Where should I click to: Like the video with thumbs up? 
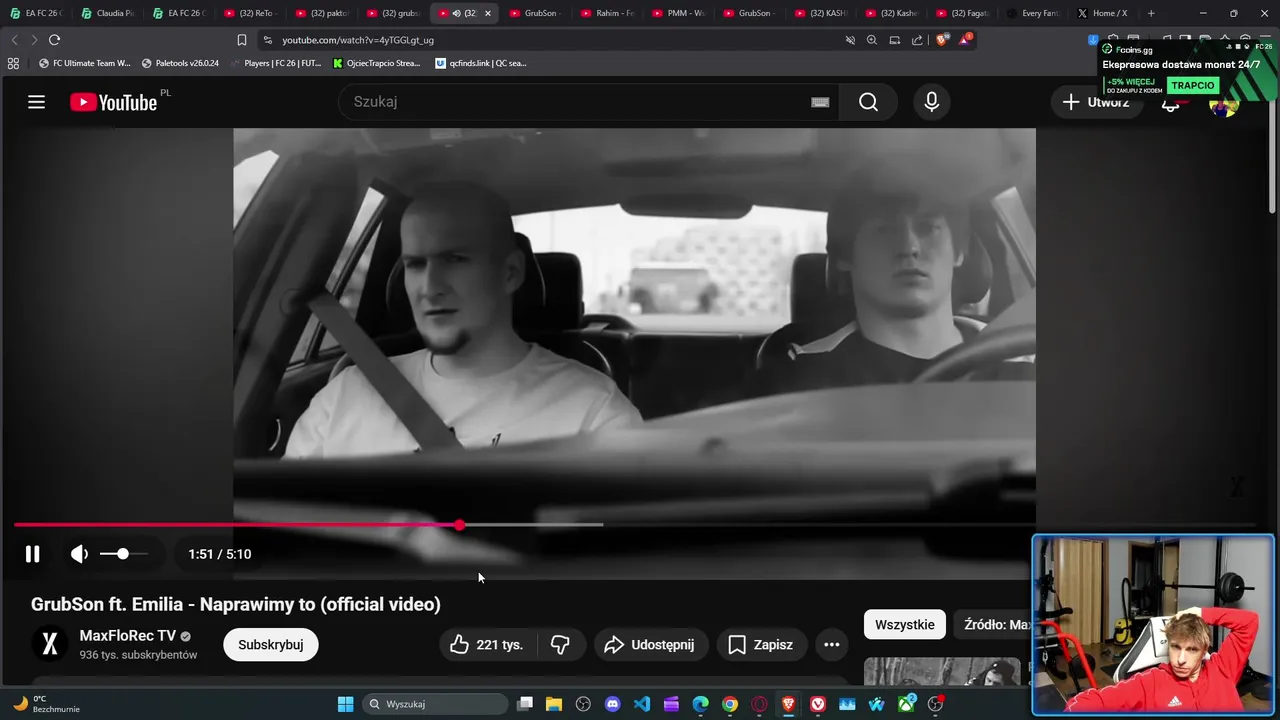489,645
